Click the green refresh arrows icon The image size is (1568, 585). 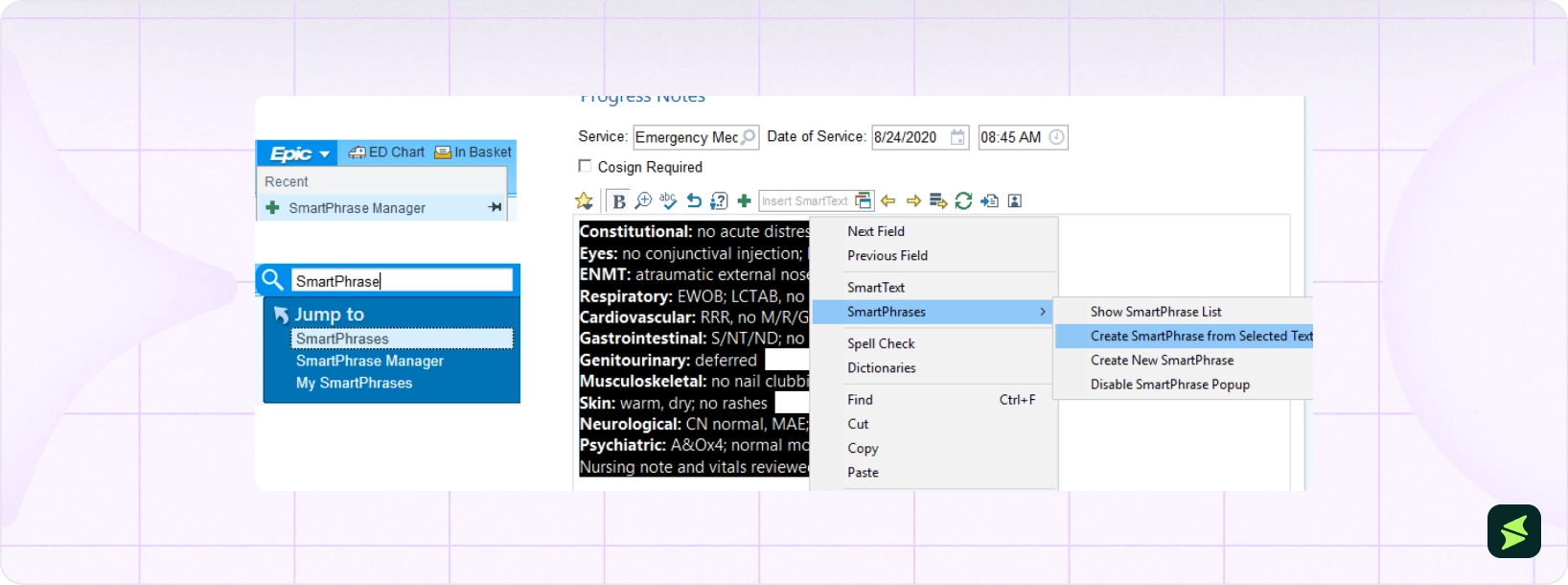point(963,200)
